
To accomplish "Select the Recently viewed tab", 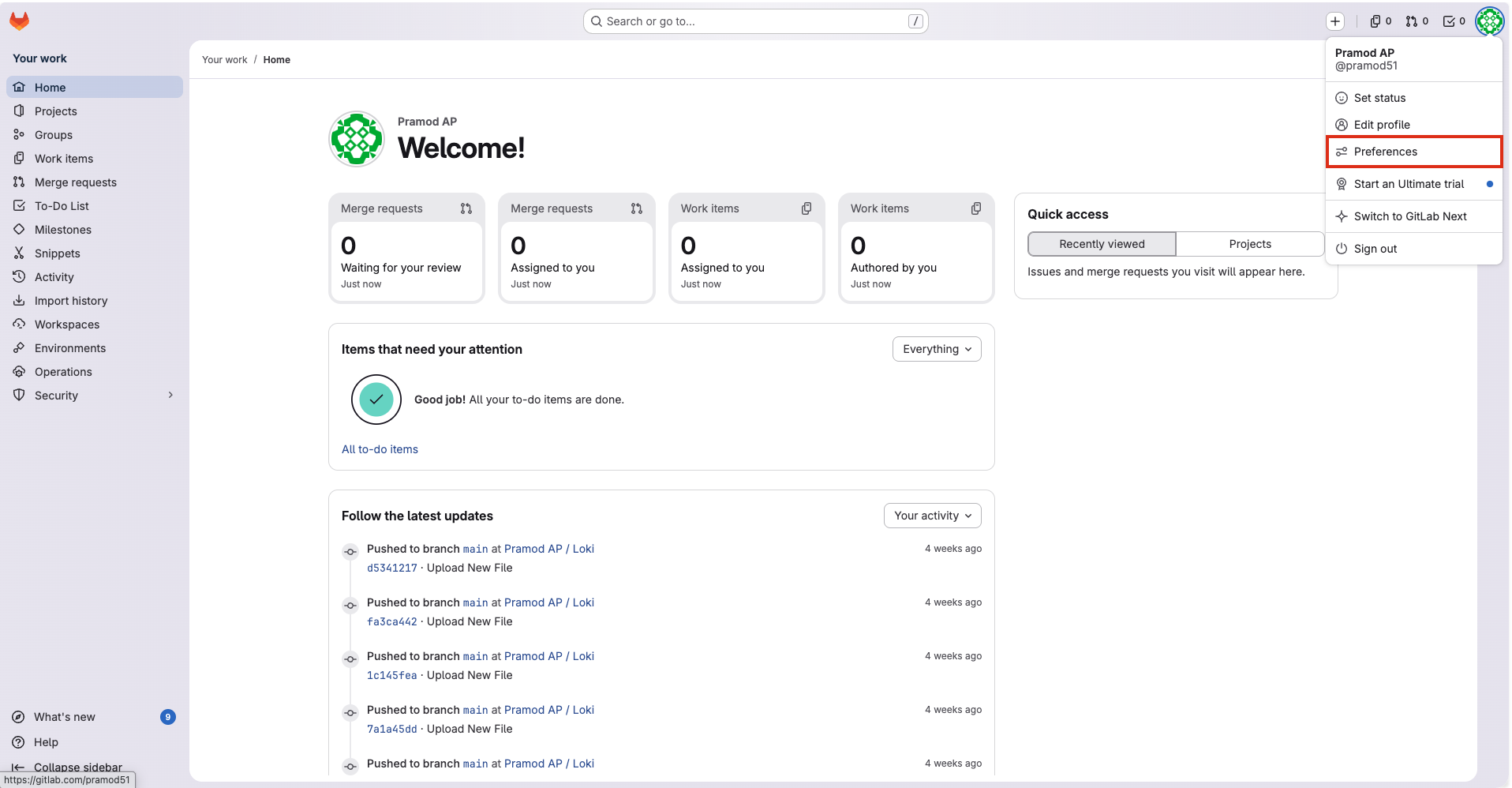I will (x=1102, y=244).
